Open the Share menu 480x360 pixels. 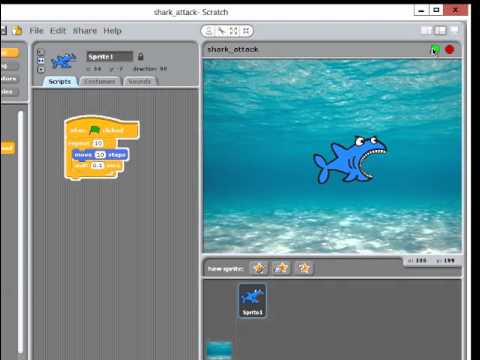tap(85, 31)
